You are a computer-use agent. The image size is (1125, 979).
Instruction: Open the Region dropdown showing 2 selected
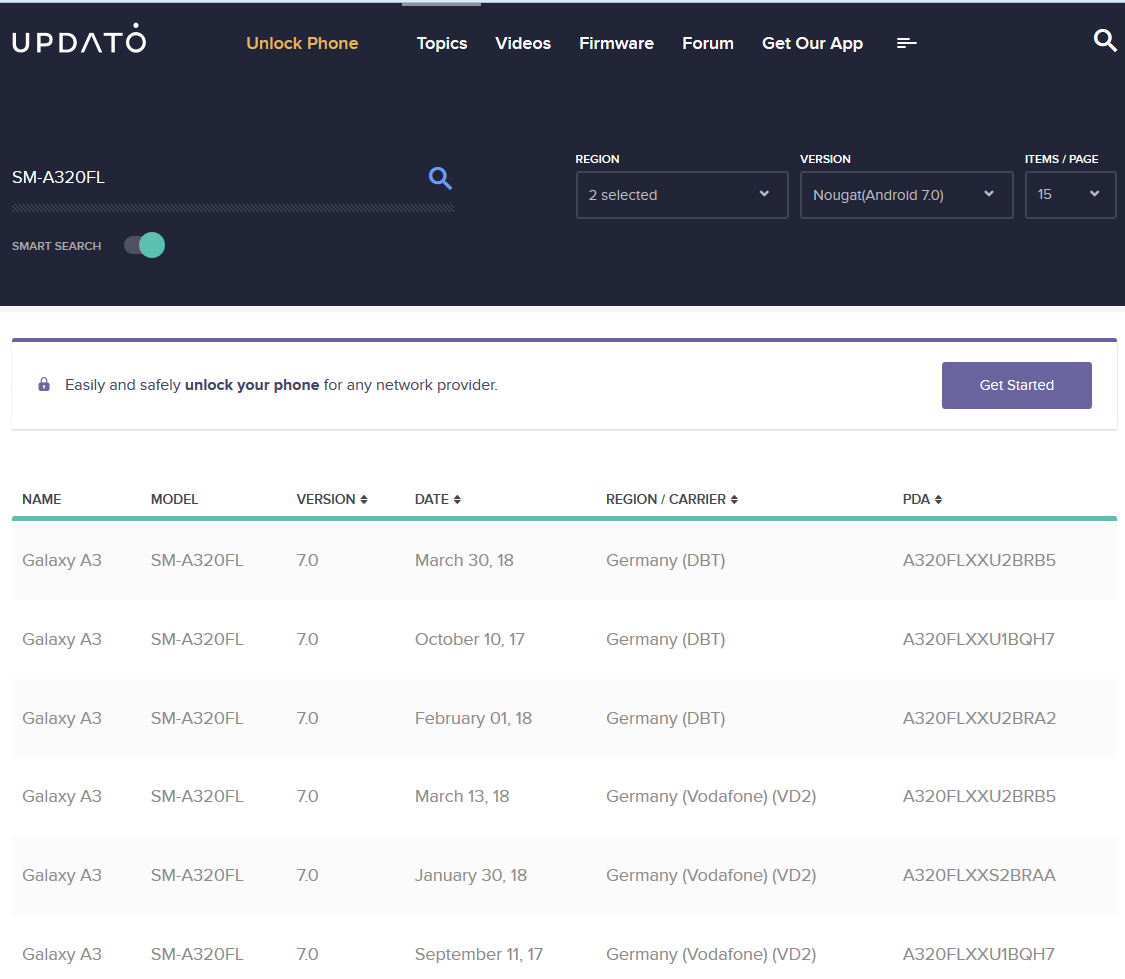tap(682, 194)
